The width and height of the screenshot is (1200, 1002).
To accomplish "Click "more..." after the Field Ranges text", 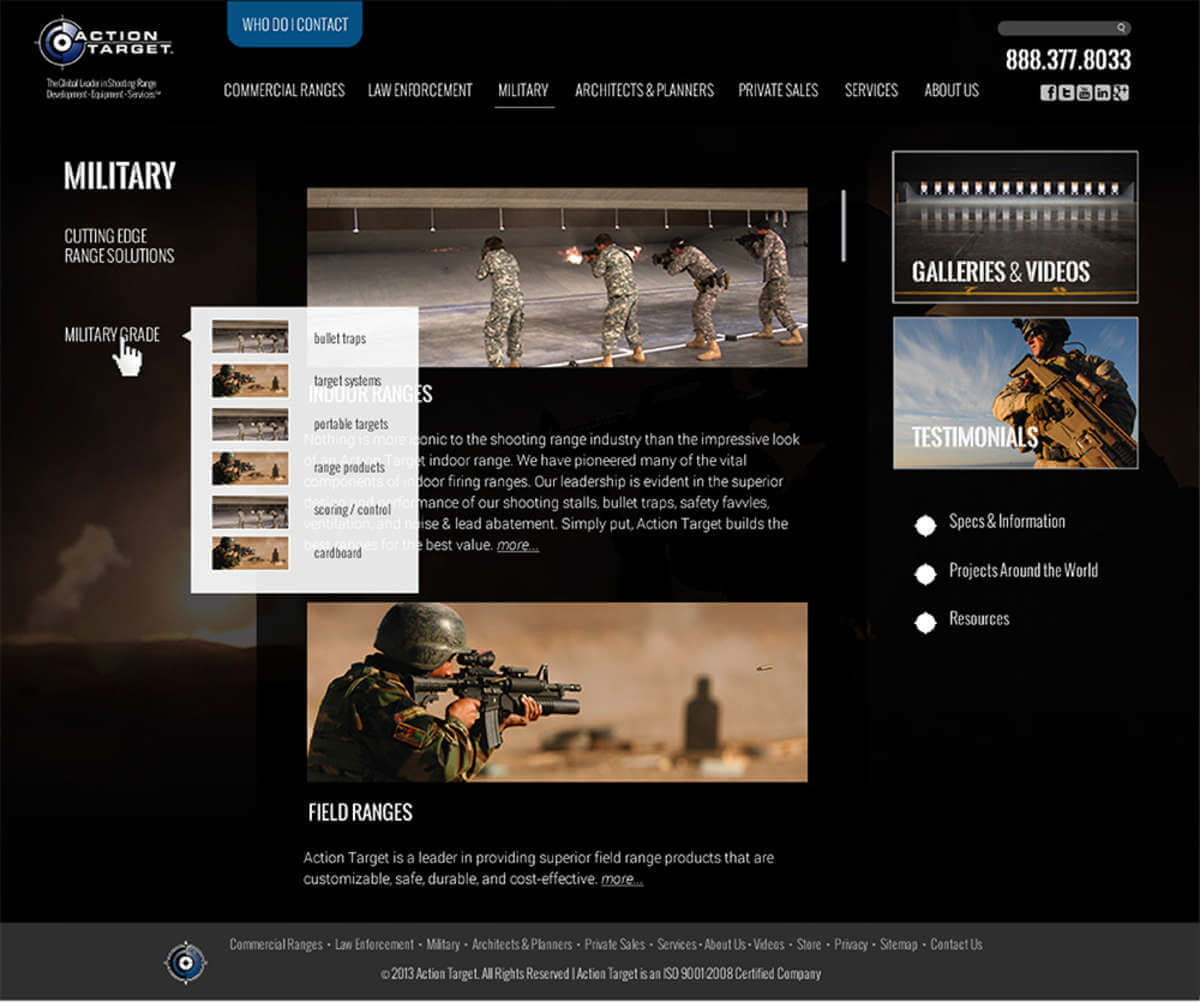I will tap(621, 880).
